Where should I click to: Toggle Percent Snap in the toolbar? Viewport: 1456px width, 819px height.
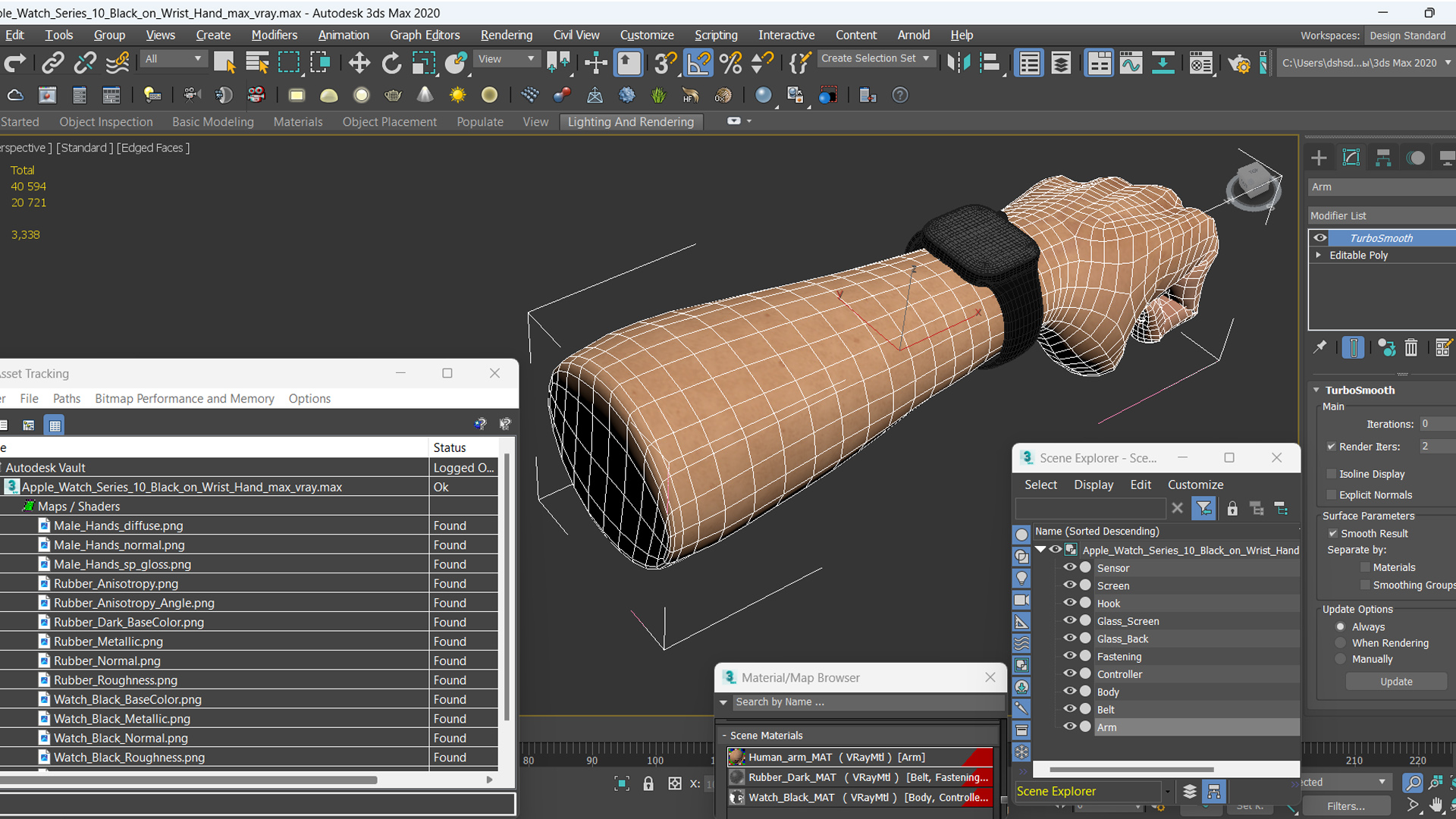click(x=731, y=63)
